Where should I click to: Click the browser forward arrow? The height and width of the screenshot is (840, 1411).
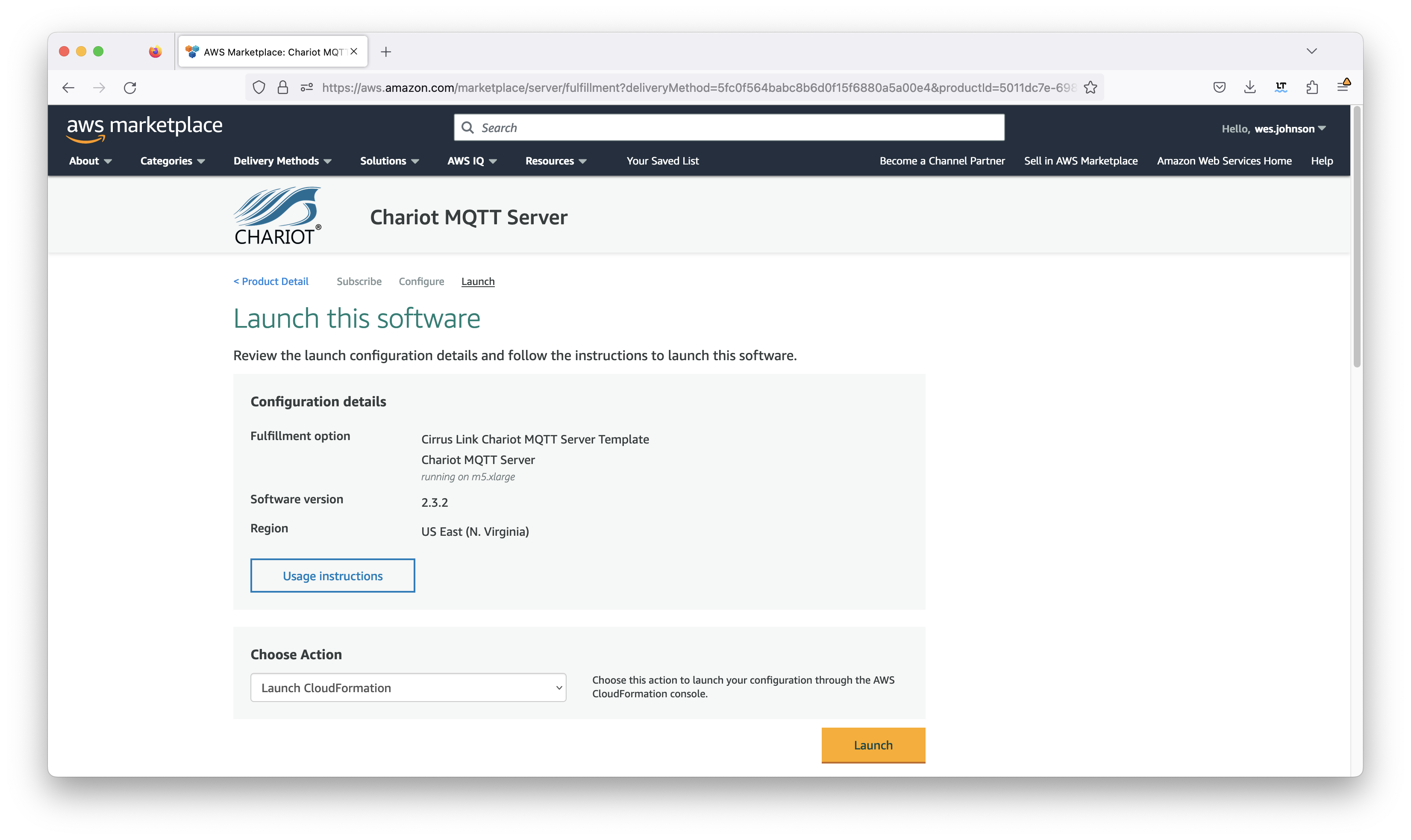coord(99,88)
